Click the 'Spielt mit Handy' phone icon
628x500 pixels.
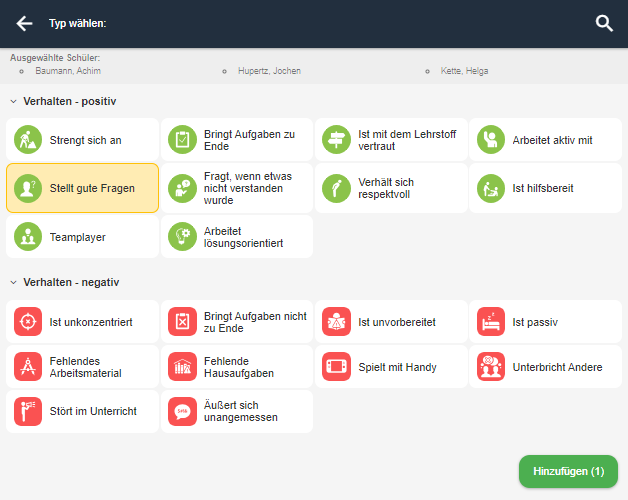pyautogui.click(x=336, y=366)
